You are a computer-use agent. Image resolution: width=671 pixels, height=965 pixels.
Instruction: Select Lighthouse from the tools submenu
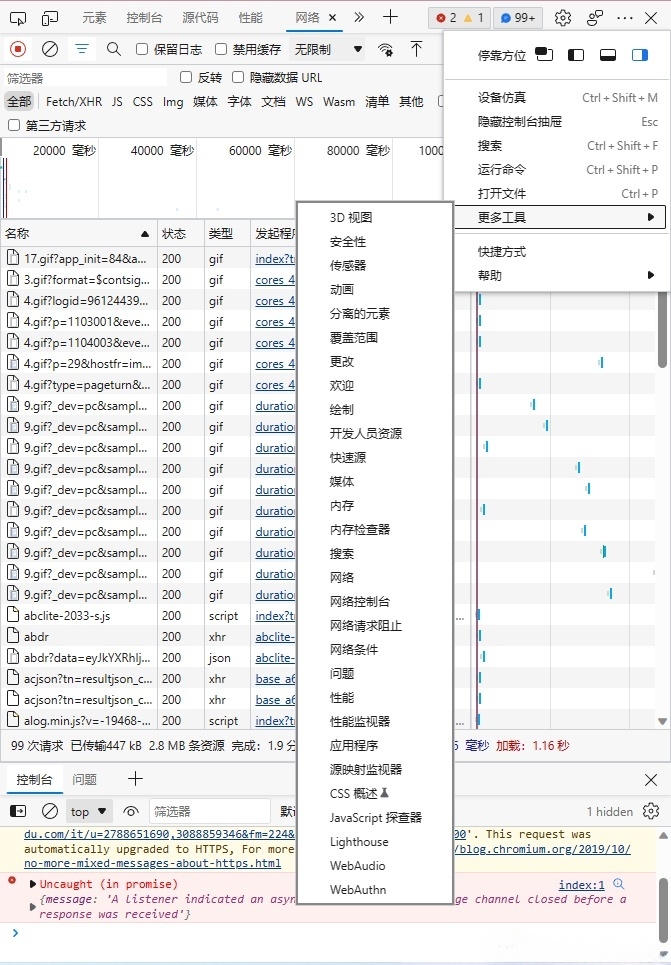(359, 842)
